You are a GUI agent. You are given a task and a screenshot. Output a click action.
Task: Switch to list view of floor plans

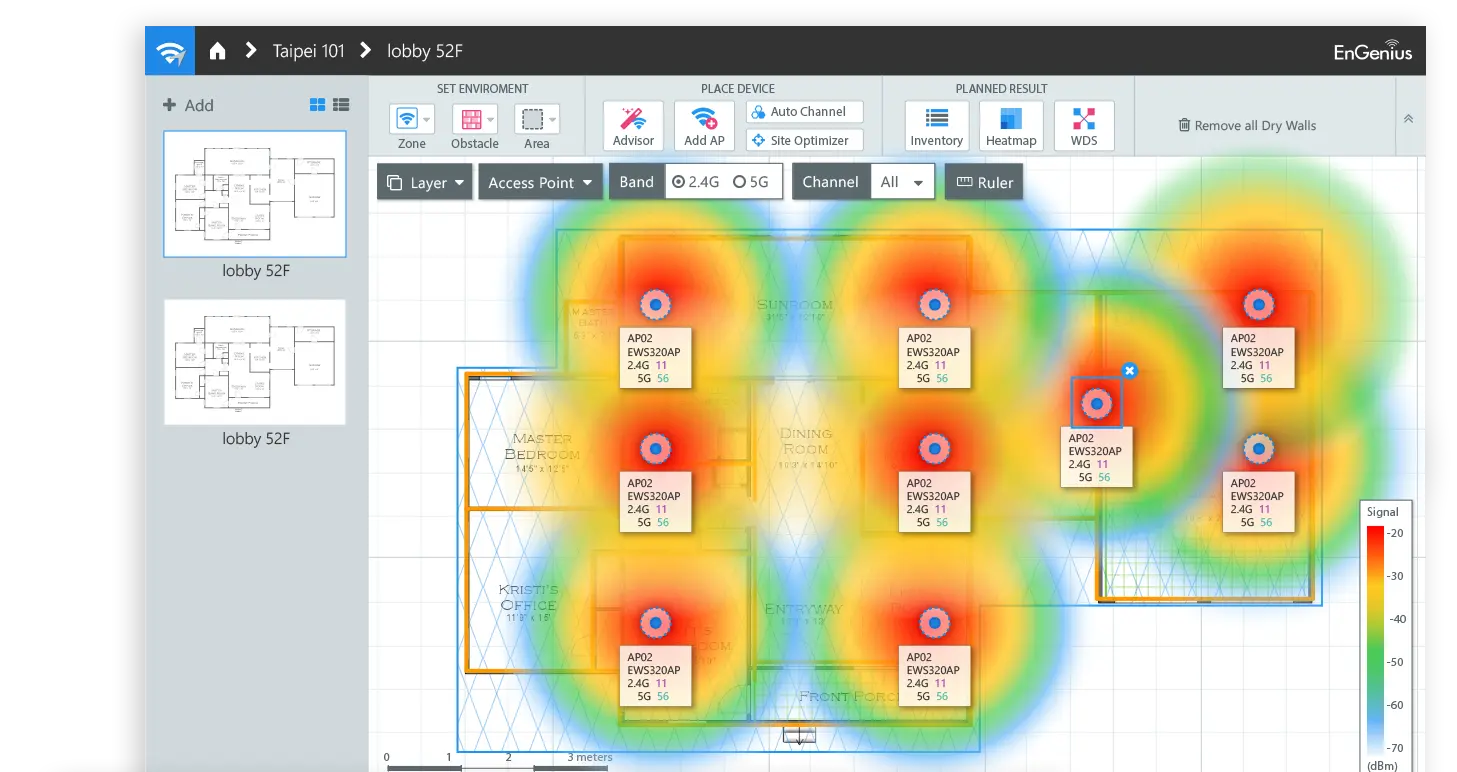coord(341,105)
